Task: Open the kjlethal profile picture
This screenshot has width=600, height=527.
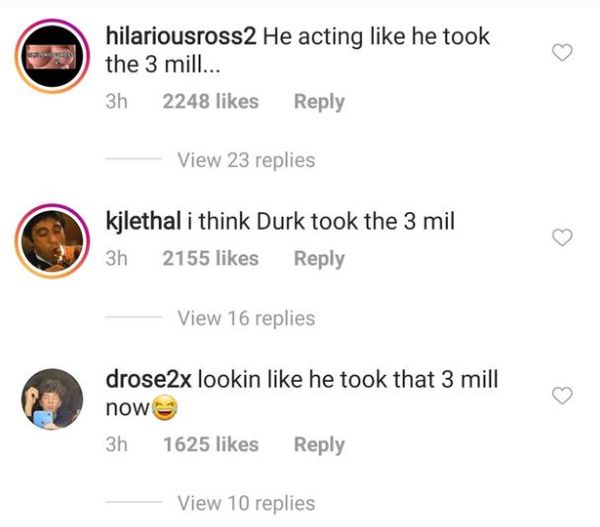Action: click(x=52, y=241)
